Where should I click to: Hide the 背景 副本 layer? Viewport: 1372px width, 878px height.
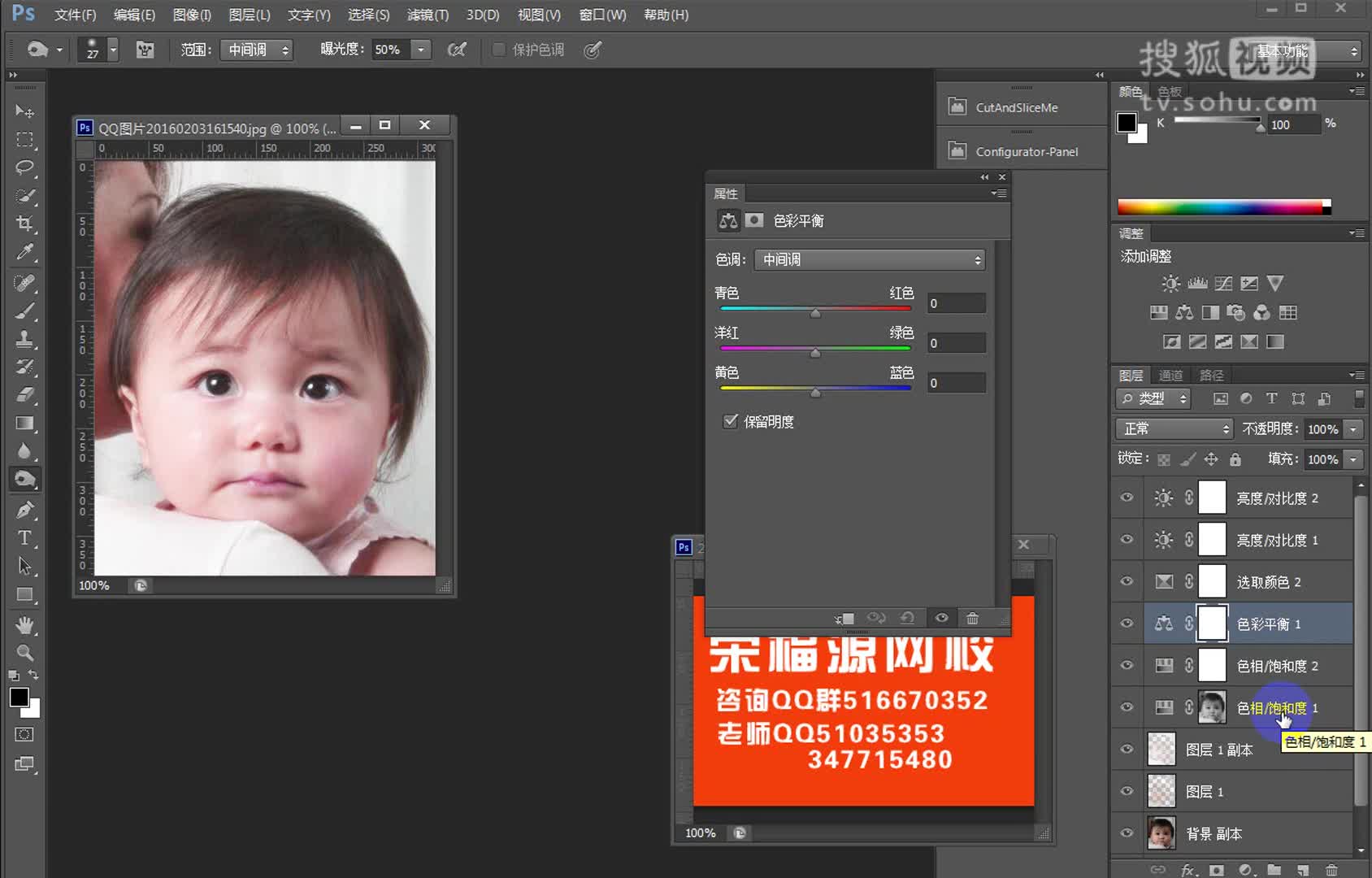[1127, 833]
